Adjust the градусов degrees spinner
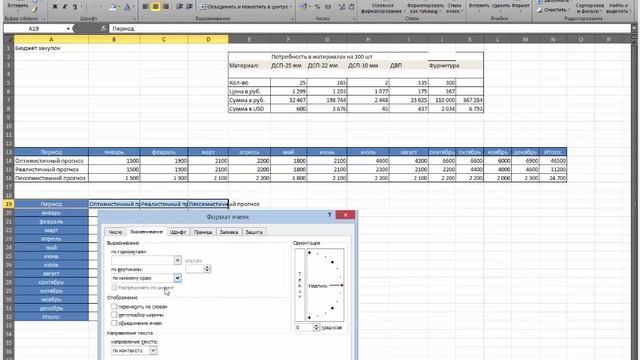640x360 pixels. (x=316, y=327)
